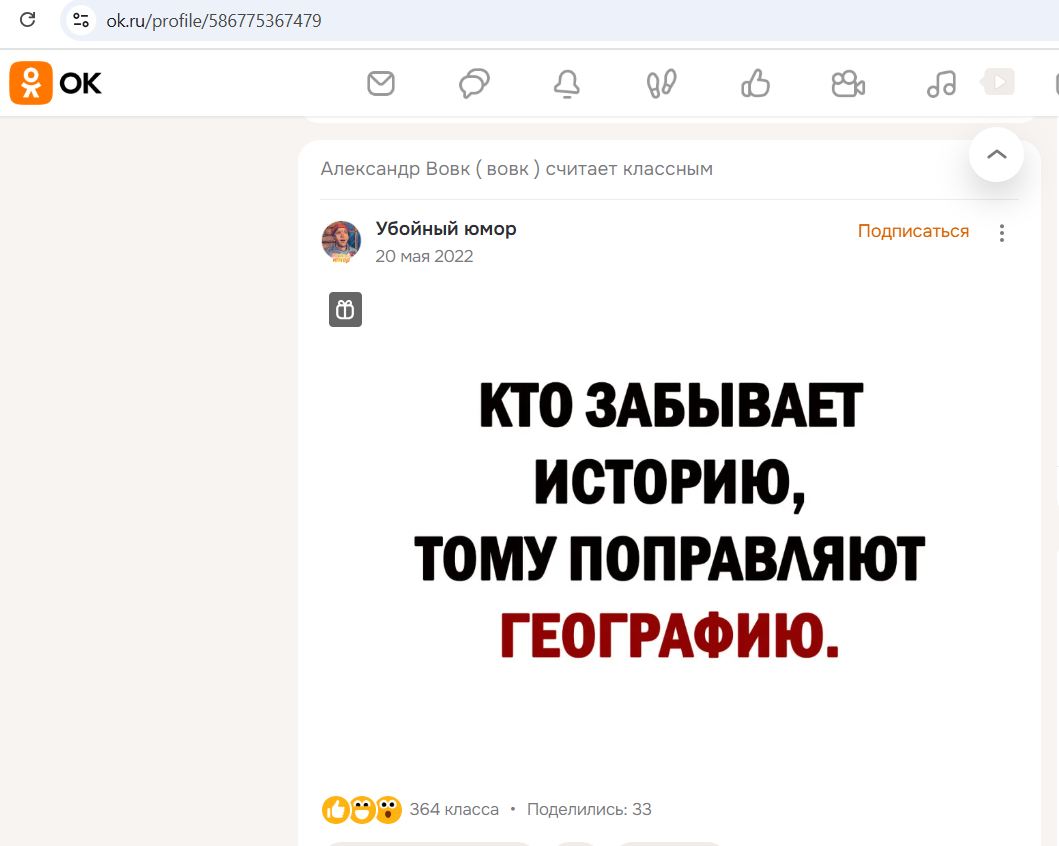The image size is (1059, 846).
Task: Open Marks thumbs-up icon in header
Action: click(x=755, y=84)
